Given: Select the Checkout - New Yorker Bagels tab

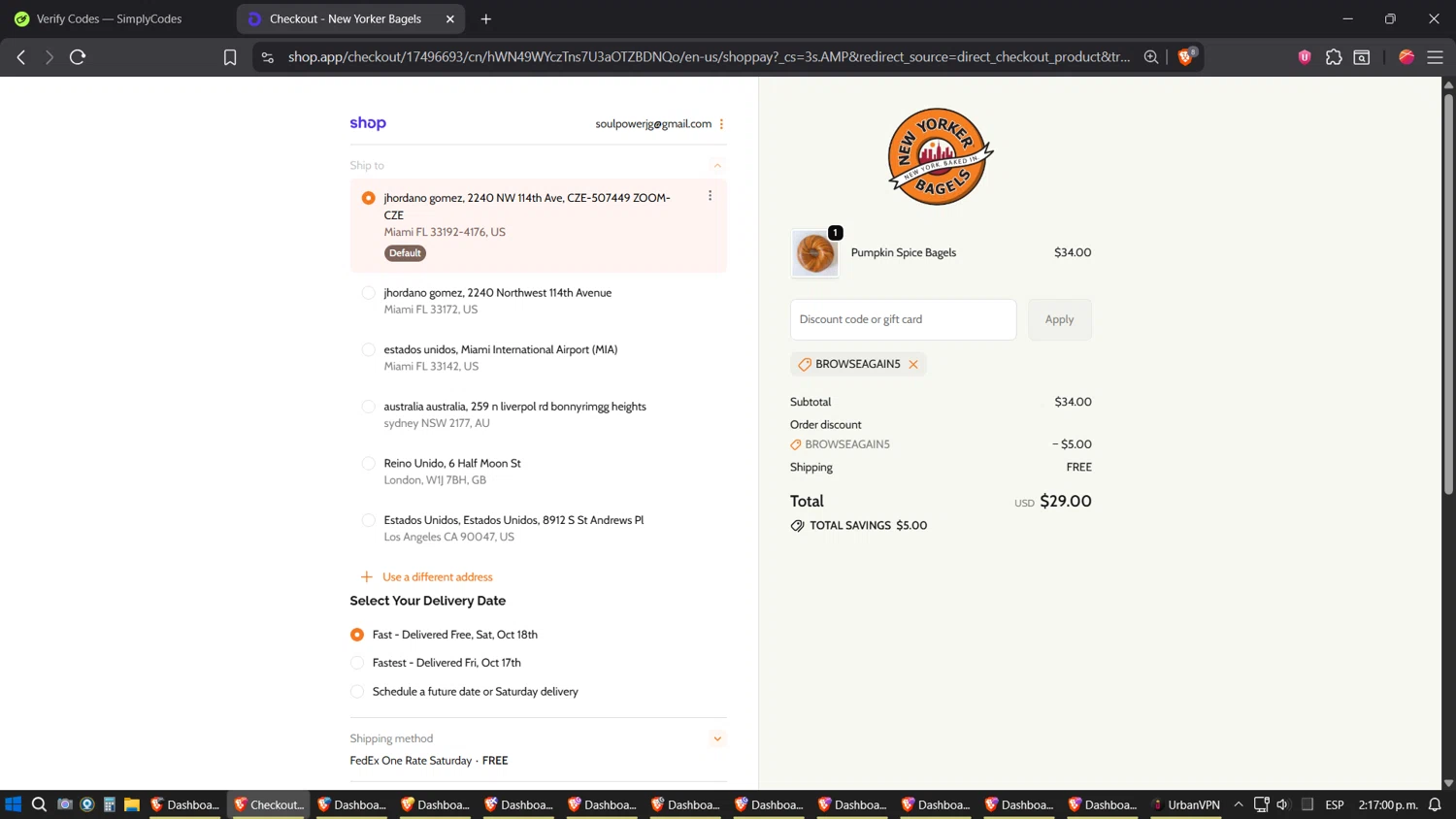Looking at the screenshot, I should [346, 18].
